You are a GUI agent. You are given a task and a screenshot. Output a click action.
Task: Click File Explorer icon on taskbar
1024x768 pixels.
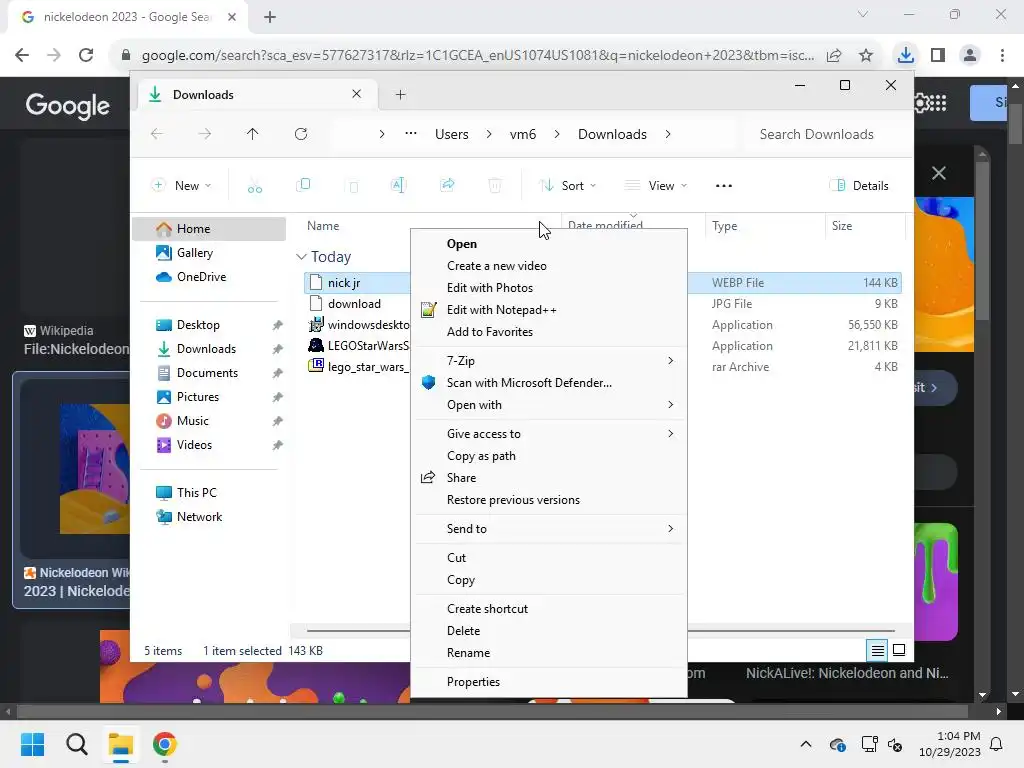[121, 744]
